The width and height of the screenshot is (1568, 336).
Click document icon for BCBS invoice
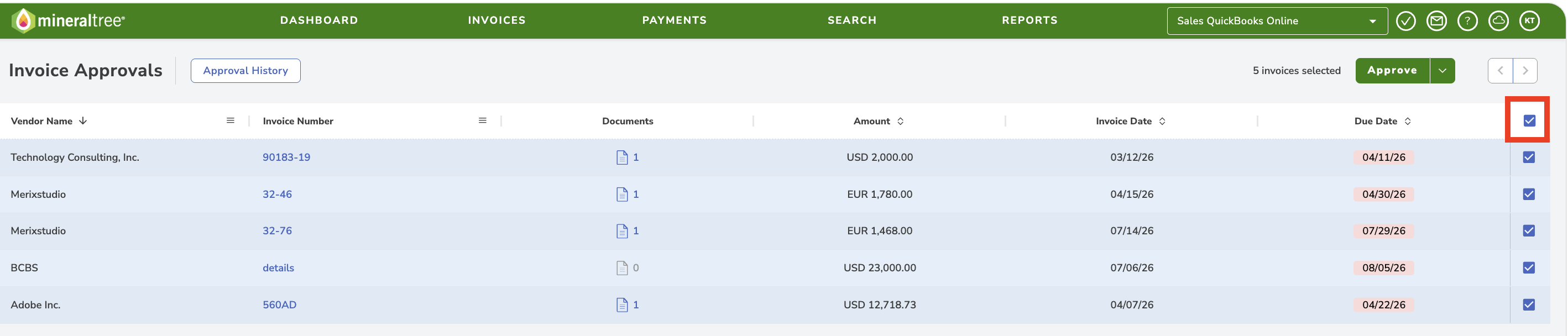point(622,268)
